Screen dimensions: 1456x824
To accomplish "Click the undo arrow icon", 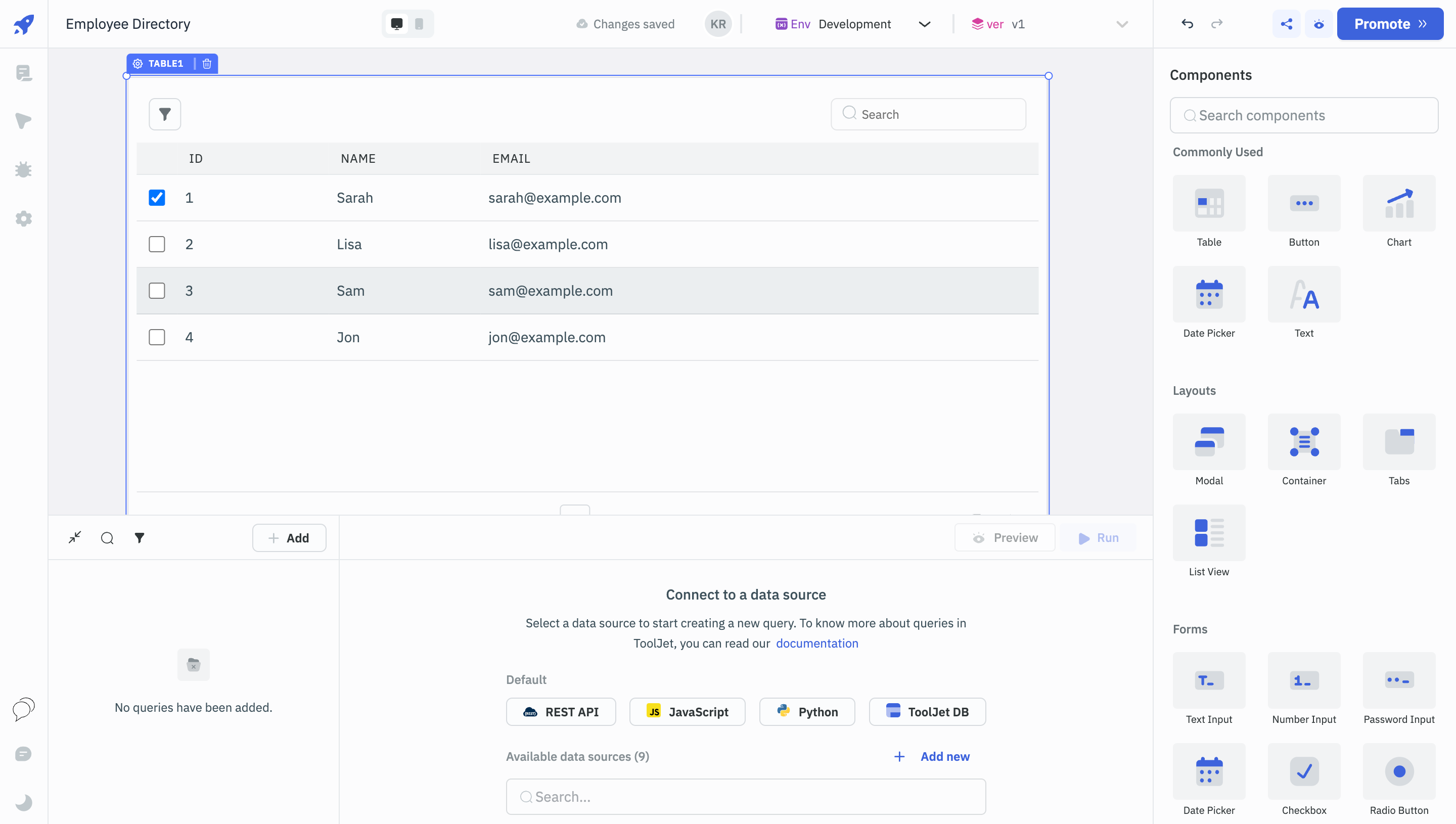I will tap(1187, 24).
